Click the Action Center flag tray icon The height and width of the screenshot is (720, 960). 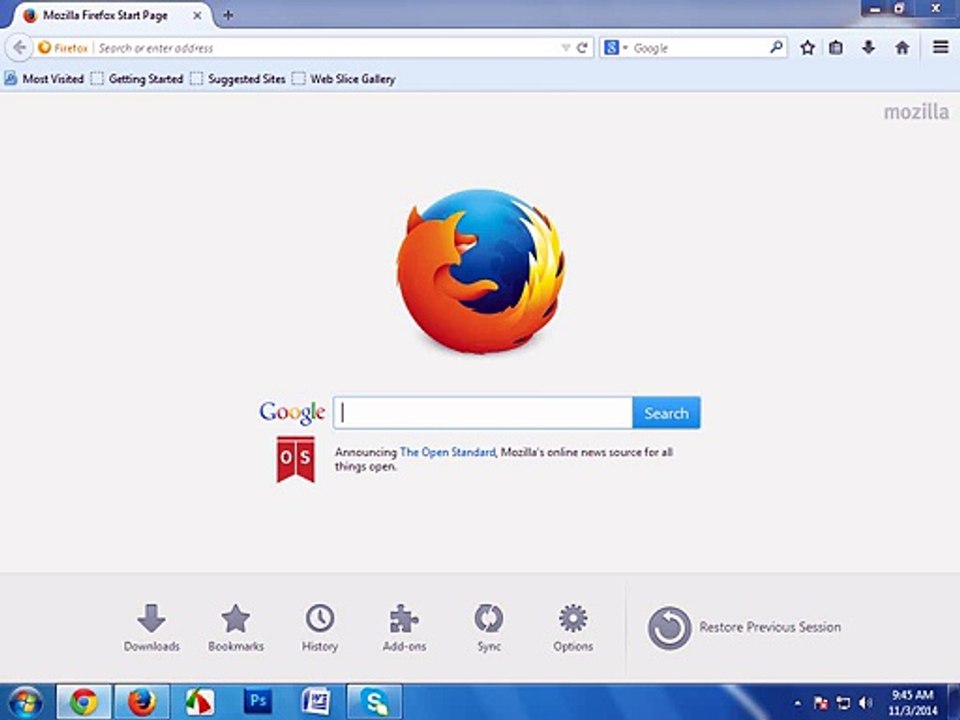click(821, 703)
